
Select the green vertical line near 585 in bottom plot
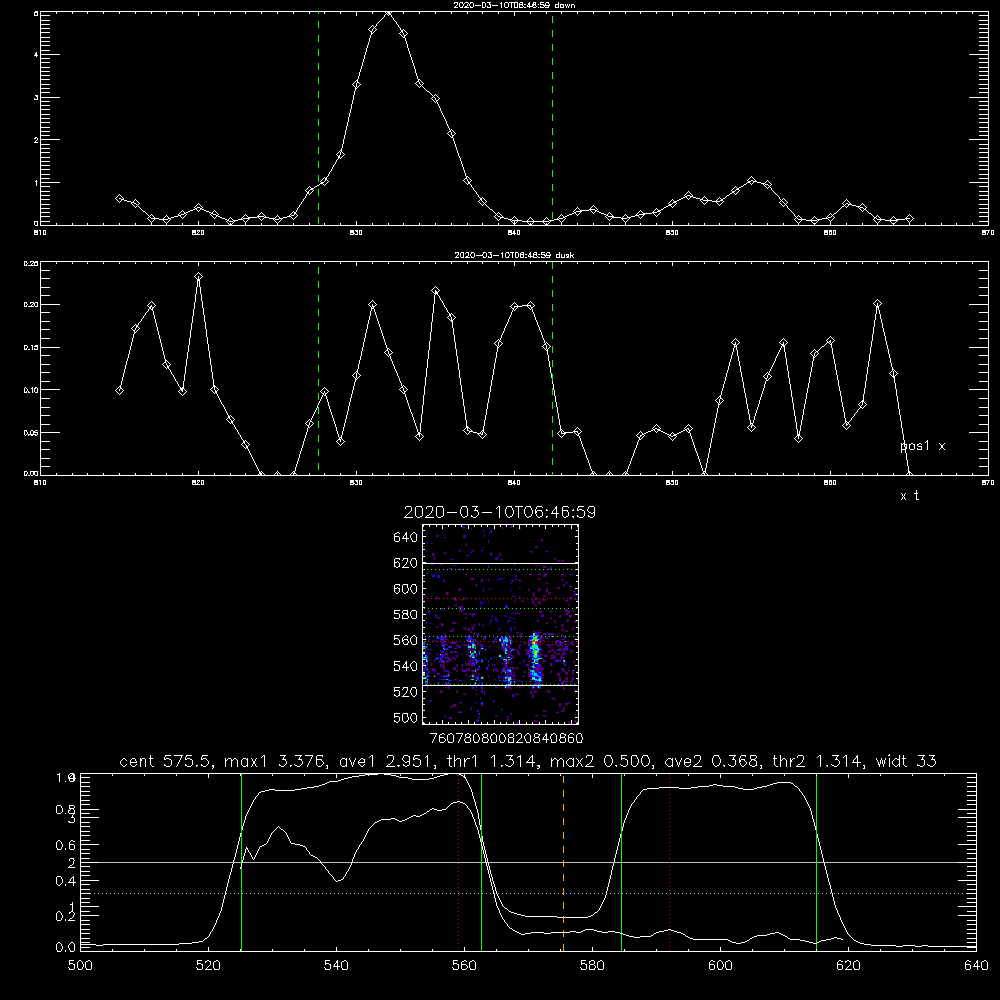[x=621, y=862]
